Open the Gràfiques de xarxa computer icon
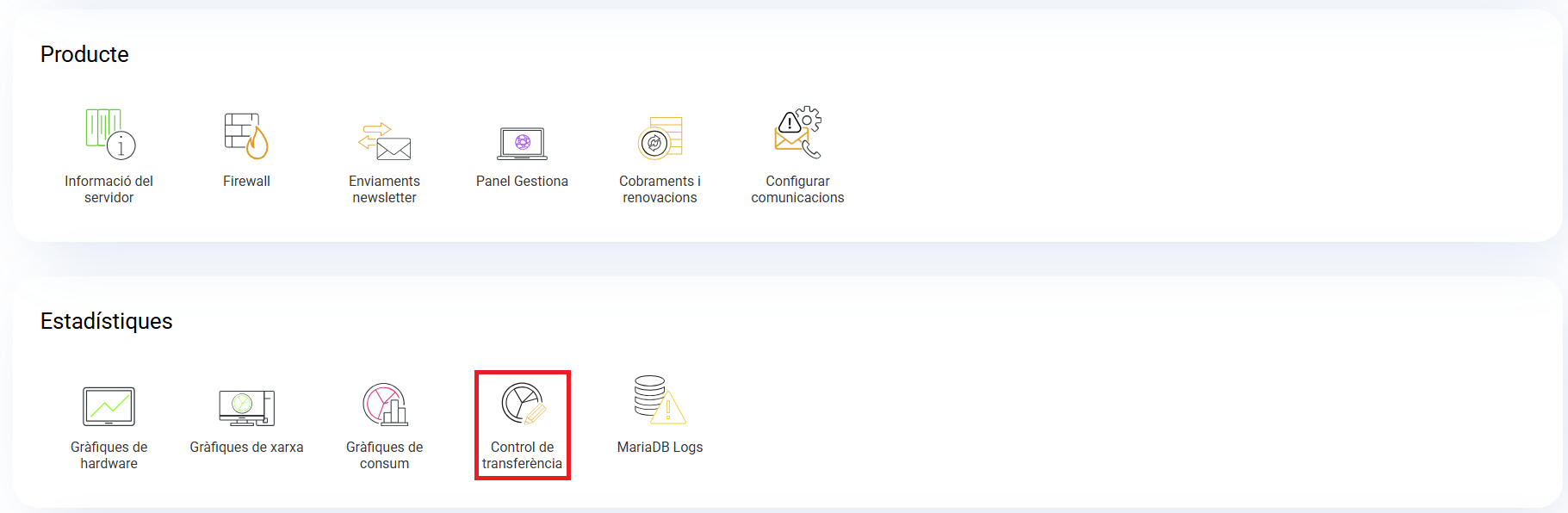The height and width of the screenshot is (513, 1568). [246, 407]
